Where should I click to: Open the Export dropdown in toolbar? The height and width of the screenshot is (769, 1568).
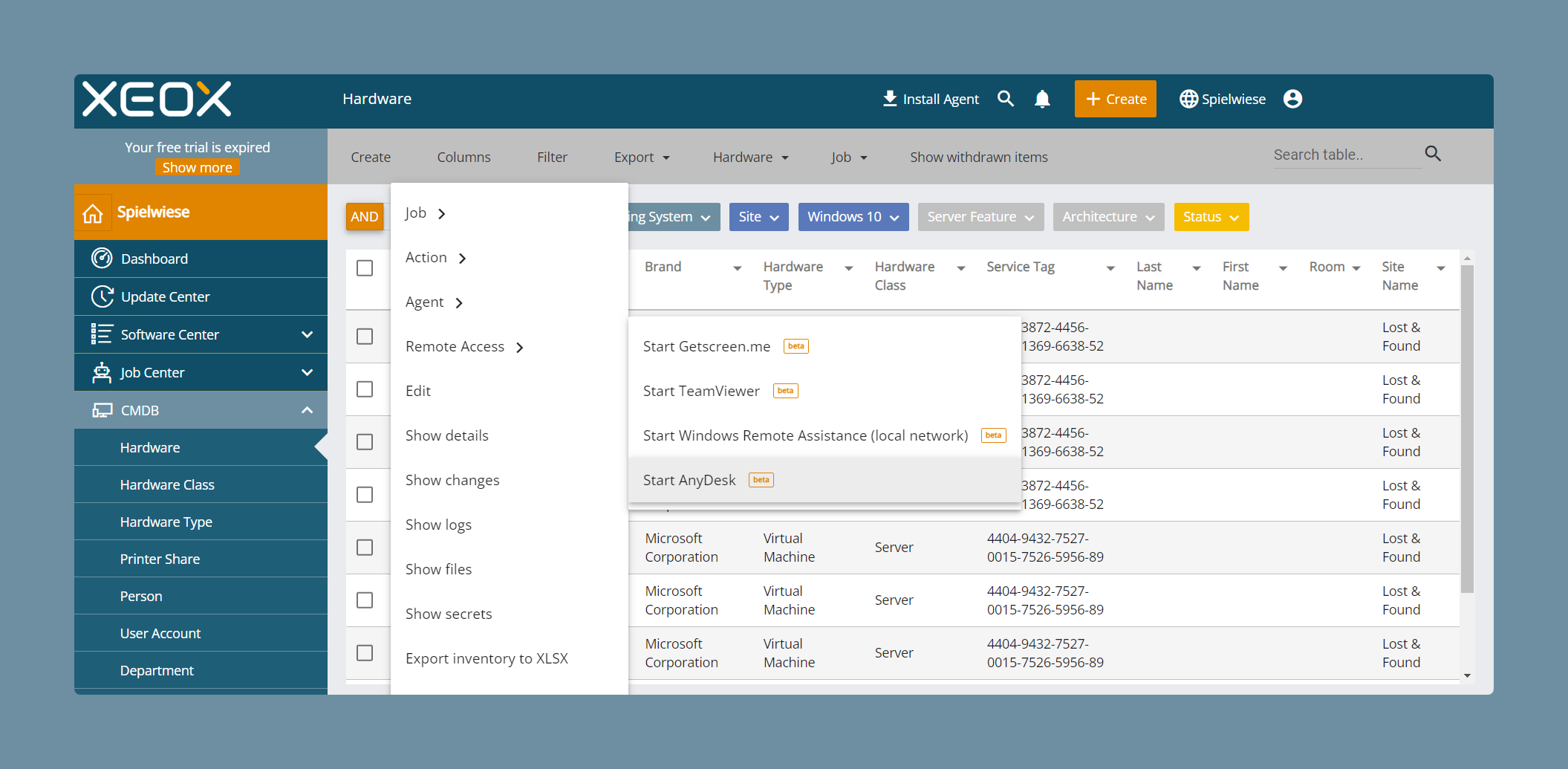coord(642,158)
